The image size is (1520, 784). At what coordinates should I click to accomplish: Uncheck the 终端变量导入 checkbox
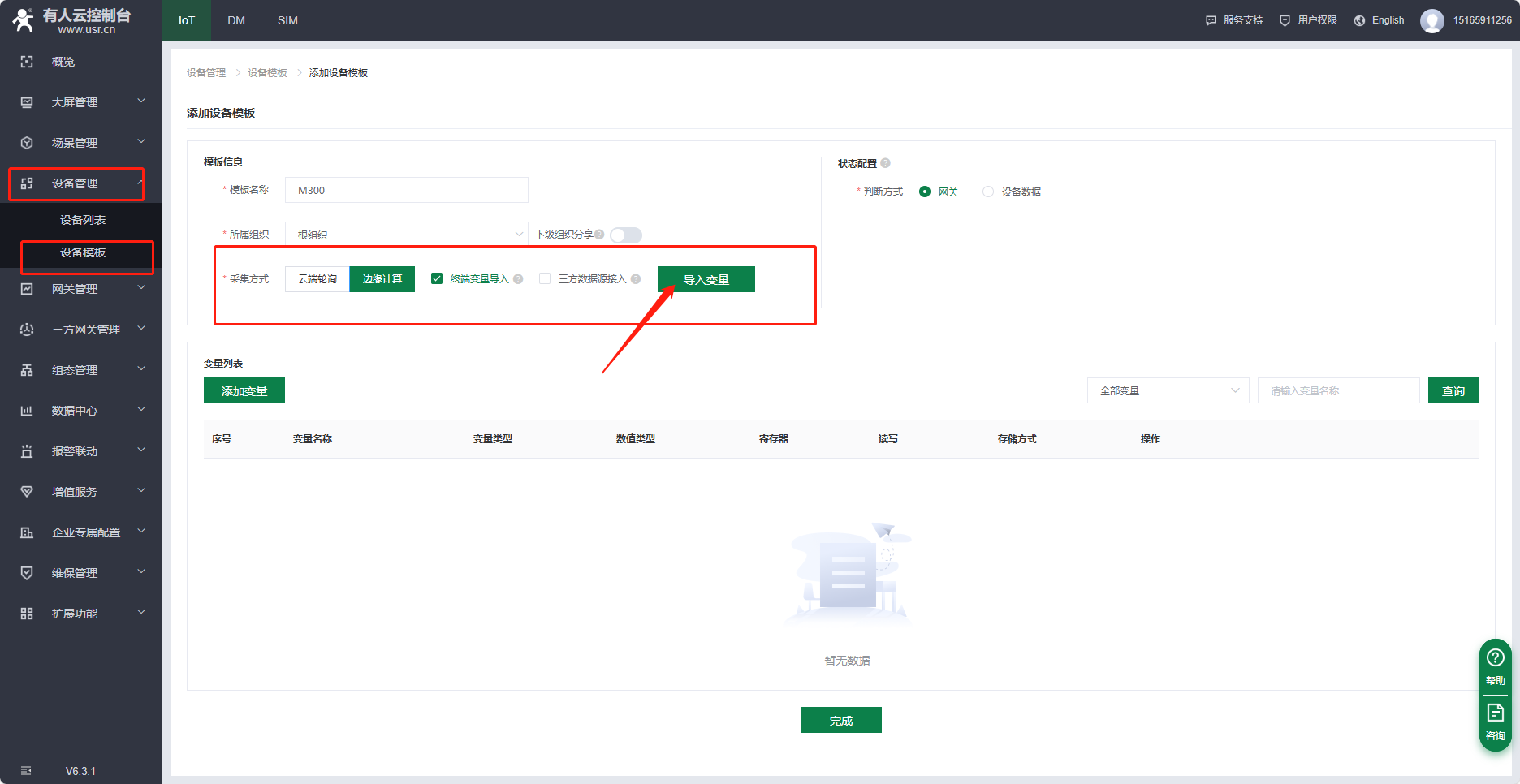[437, 278]
